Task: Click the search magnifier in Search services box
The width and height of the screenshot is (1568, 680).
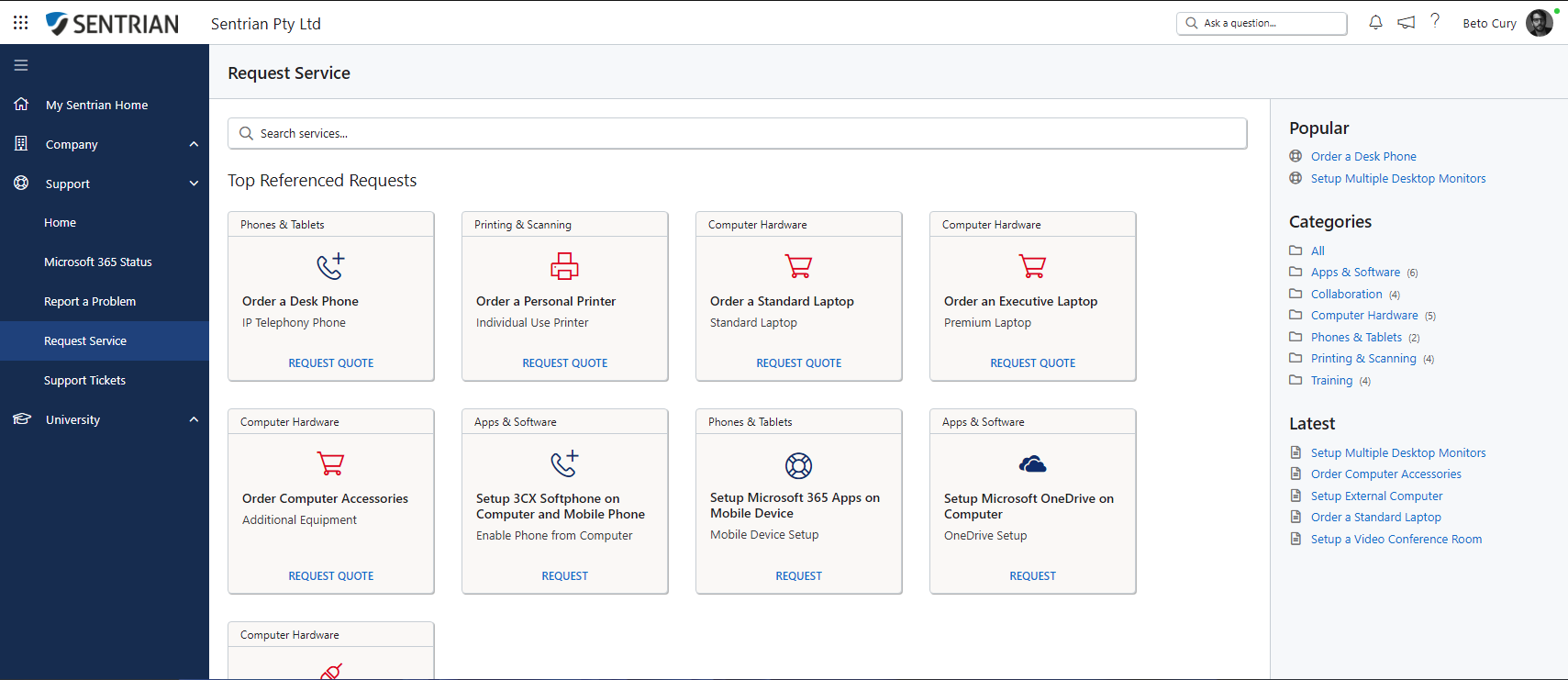Action: tap(246, 133)
